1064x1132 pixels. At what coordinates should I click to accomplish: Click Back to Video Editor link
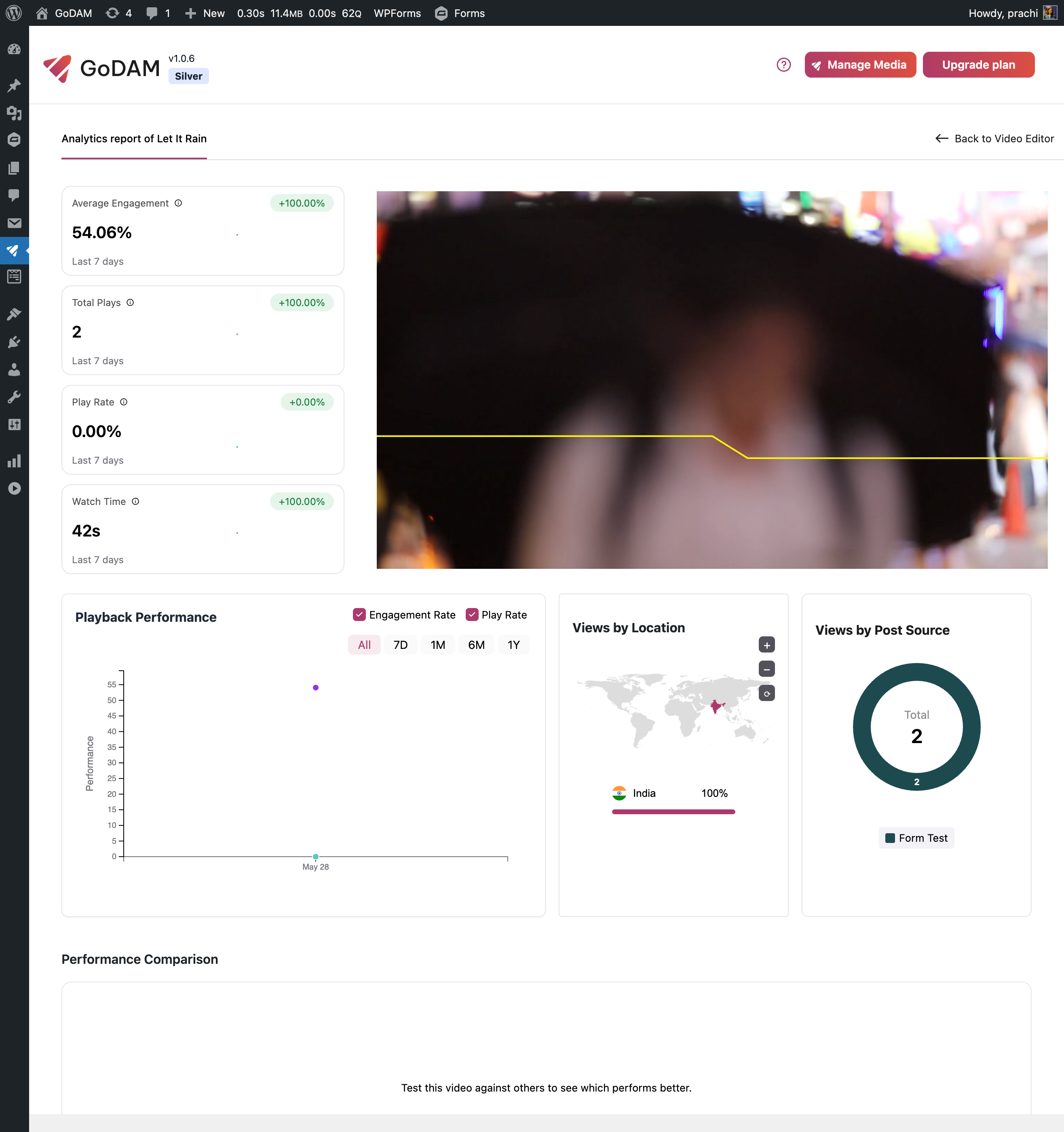[x=994, y=138]
